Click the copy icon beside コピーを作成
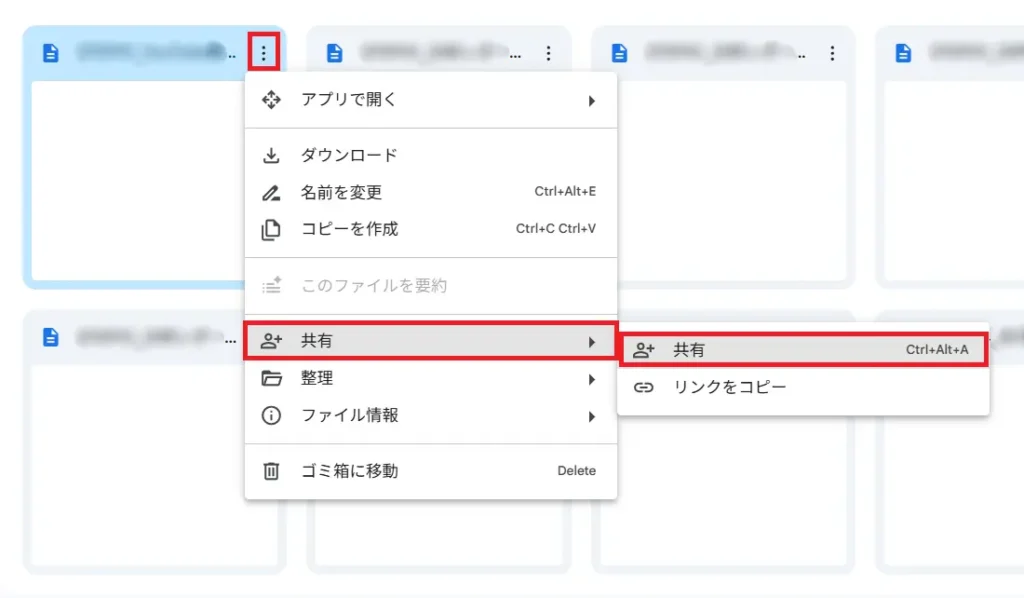Image resolution: width=1024 pixels, height=598 pixels. coord(270,229)
